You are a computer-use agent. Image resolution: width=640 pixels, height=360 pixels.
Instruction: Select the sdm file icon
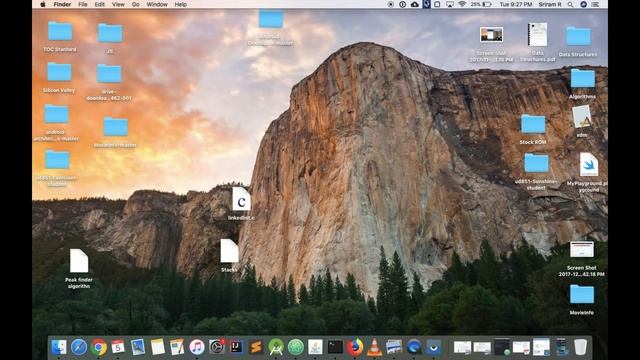click(x=582, y=117)
